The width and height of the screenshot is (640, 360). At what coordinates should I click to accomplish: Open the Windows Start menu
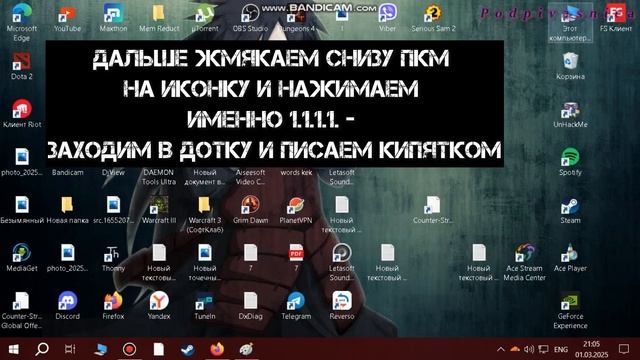pyautogui.click(x=13, y=349)
